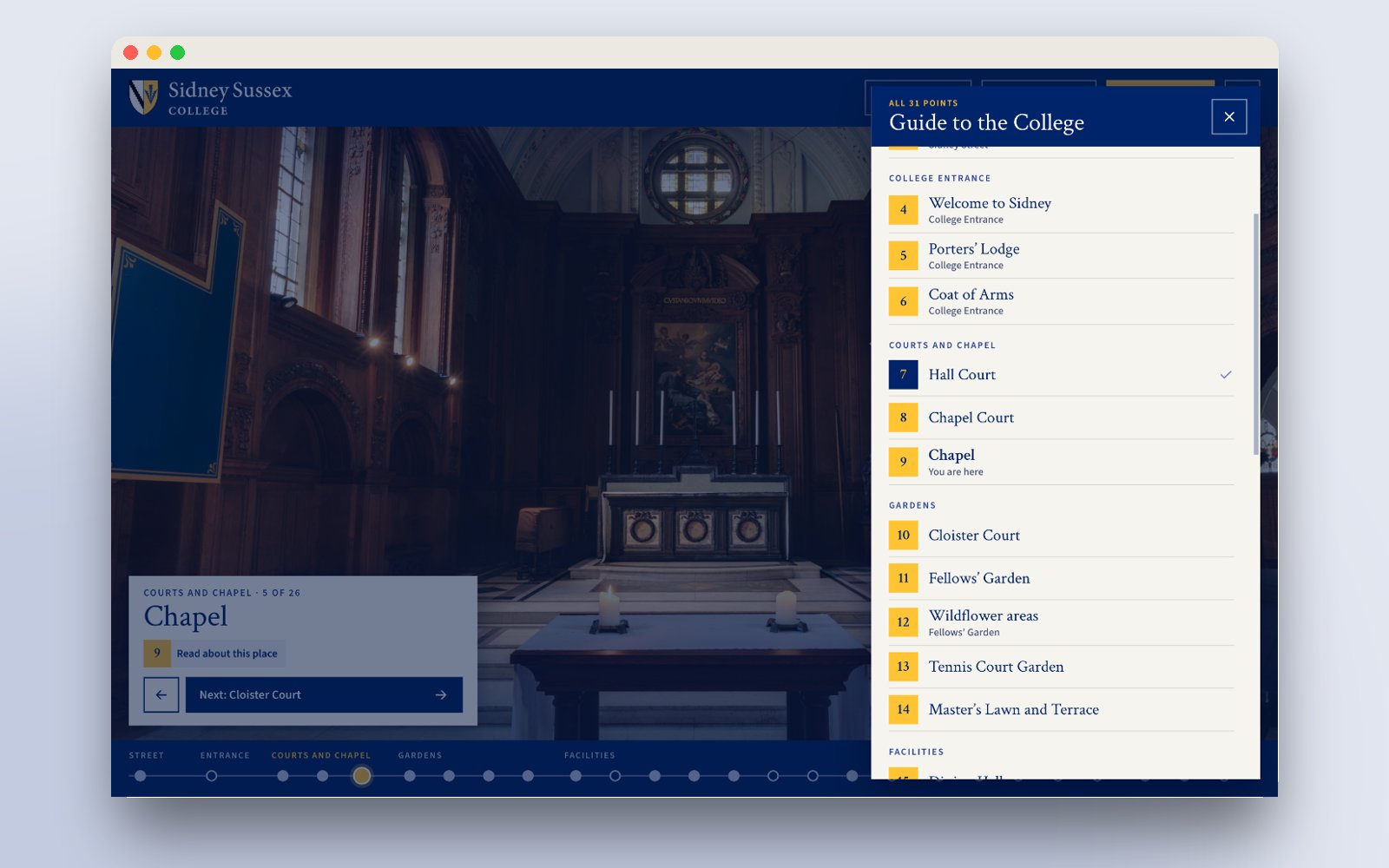Screen dimensions: 1389x868
Task: Select Welcome to Sidney in the guide list
Action: (x=1061, y=210)
